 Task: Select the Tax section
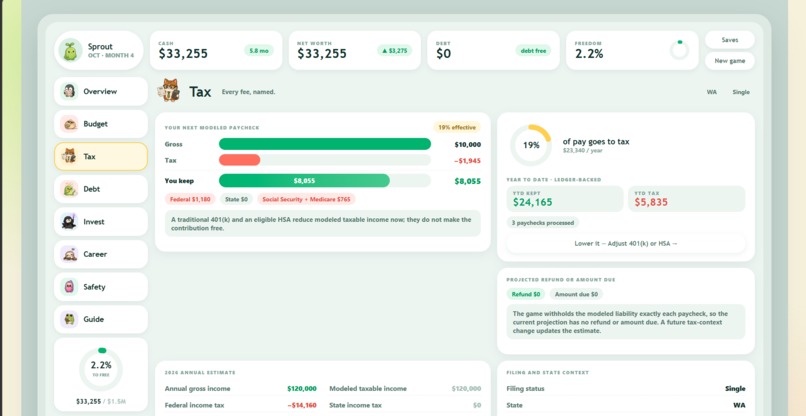(x=101, y=156)
